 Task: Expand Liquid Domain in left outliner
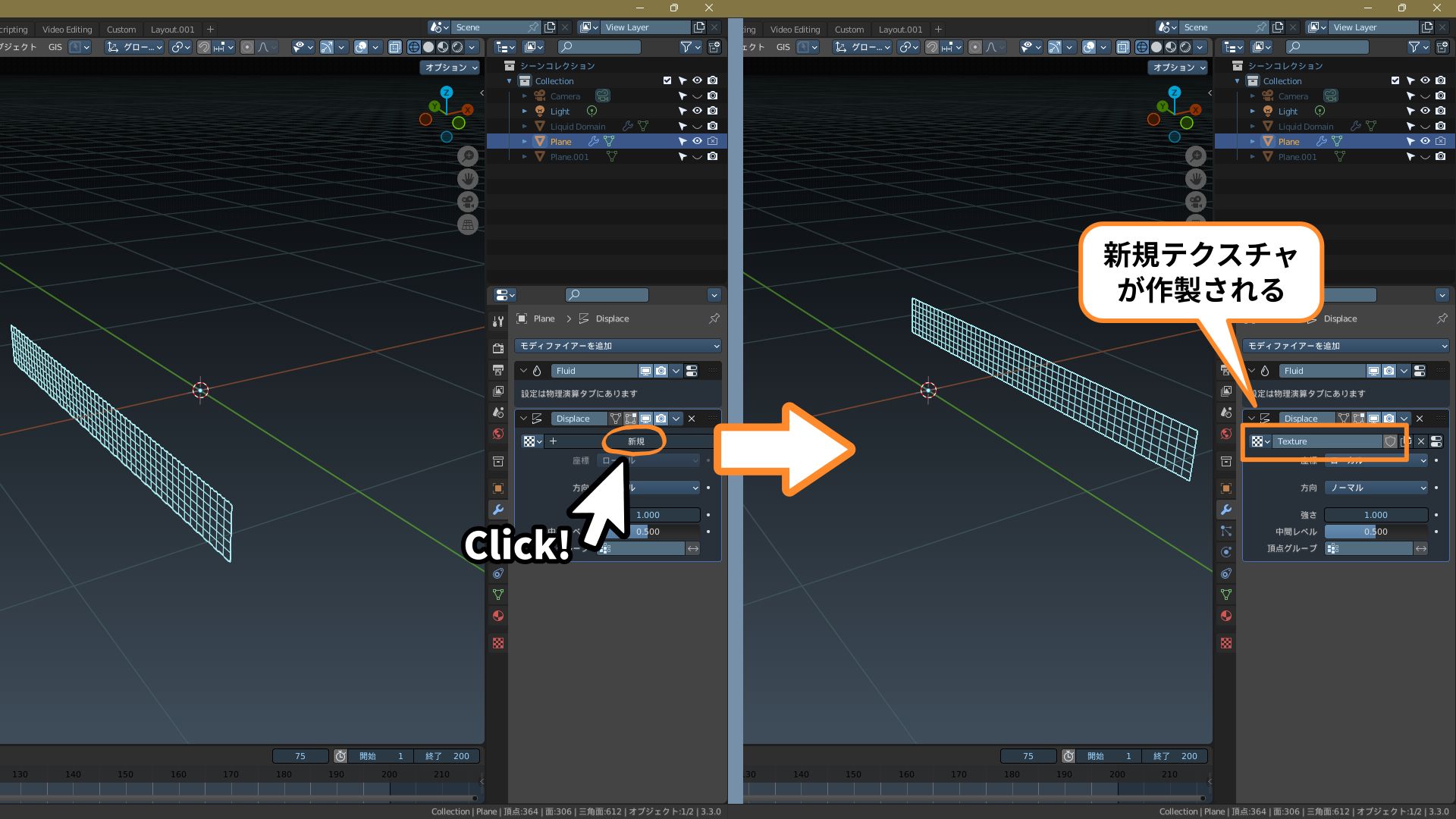tap(524, 127)
